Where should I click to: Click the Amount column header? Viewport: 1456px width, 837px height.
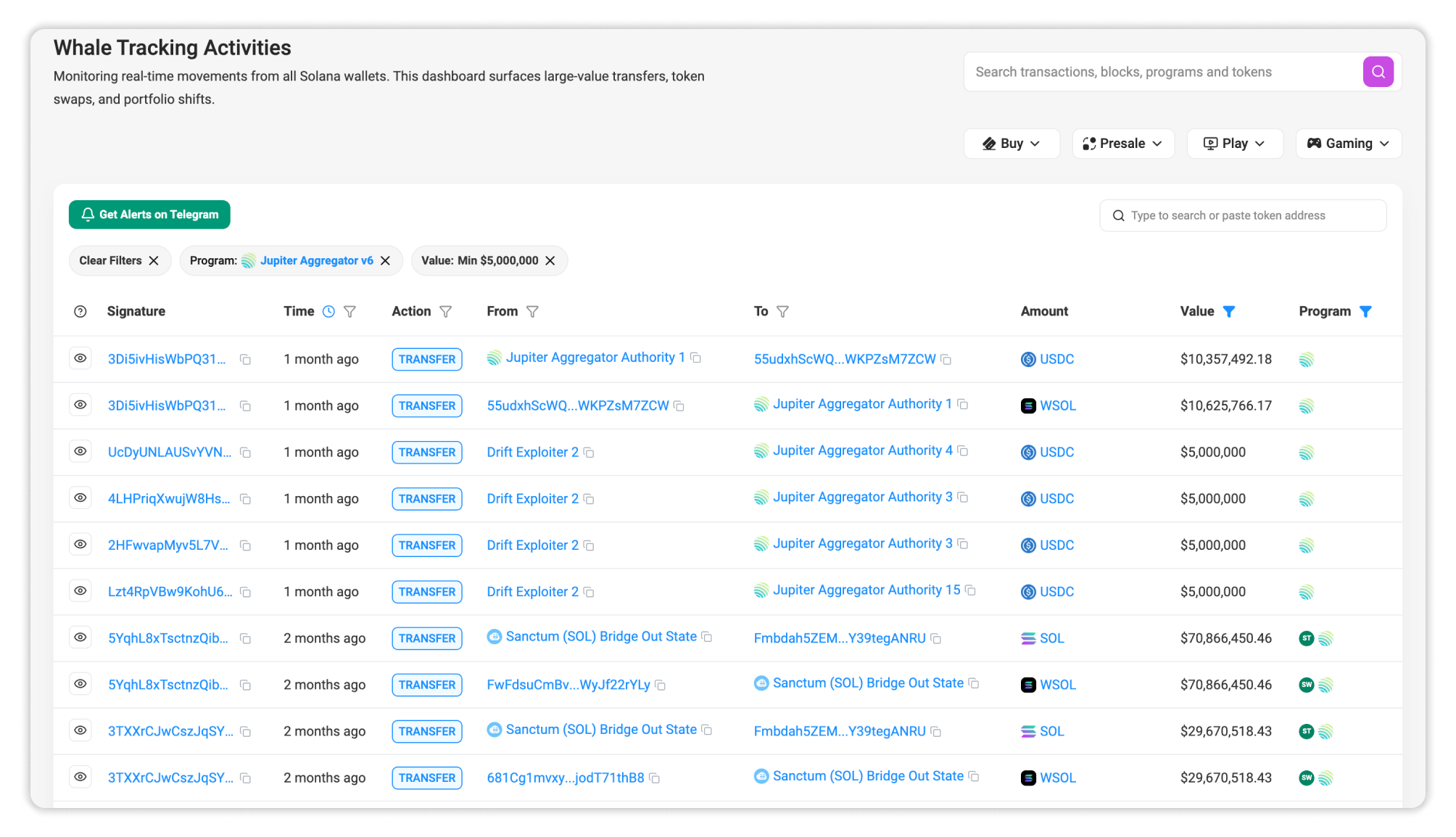[1044, 311]
